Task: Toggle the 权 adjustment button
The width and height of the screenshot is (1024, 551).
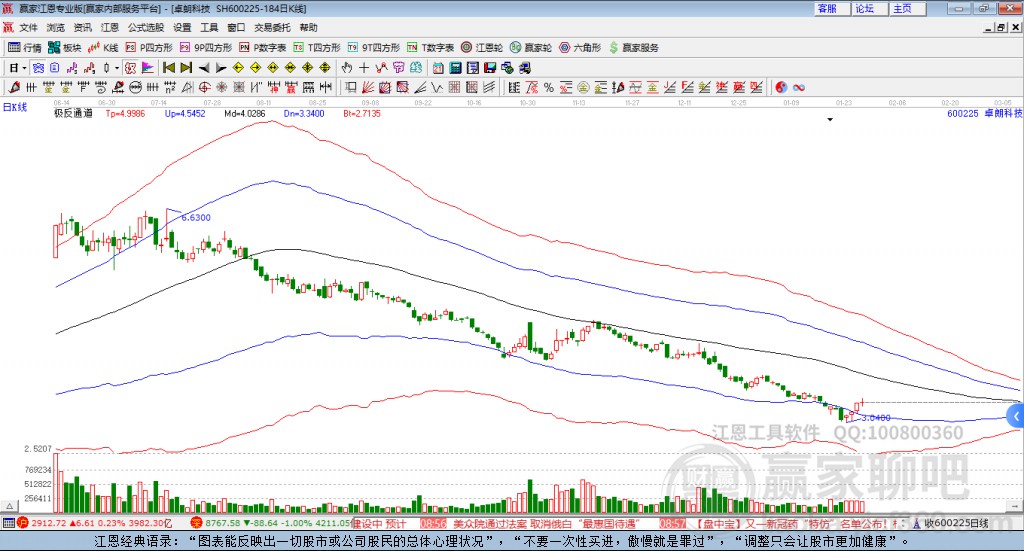Action: pyautogui.click(x=130, y=68)
